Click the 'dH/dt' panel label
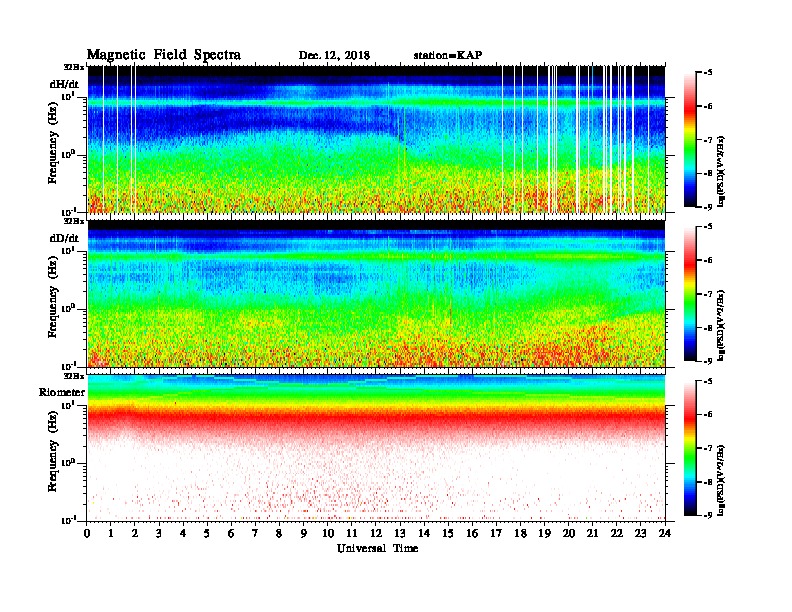This screenshot has height=612, width=792. pyautogui.click(x=64, y=84)
